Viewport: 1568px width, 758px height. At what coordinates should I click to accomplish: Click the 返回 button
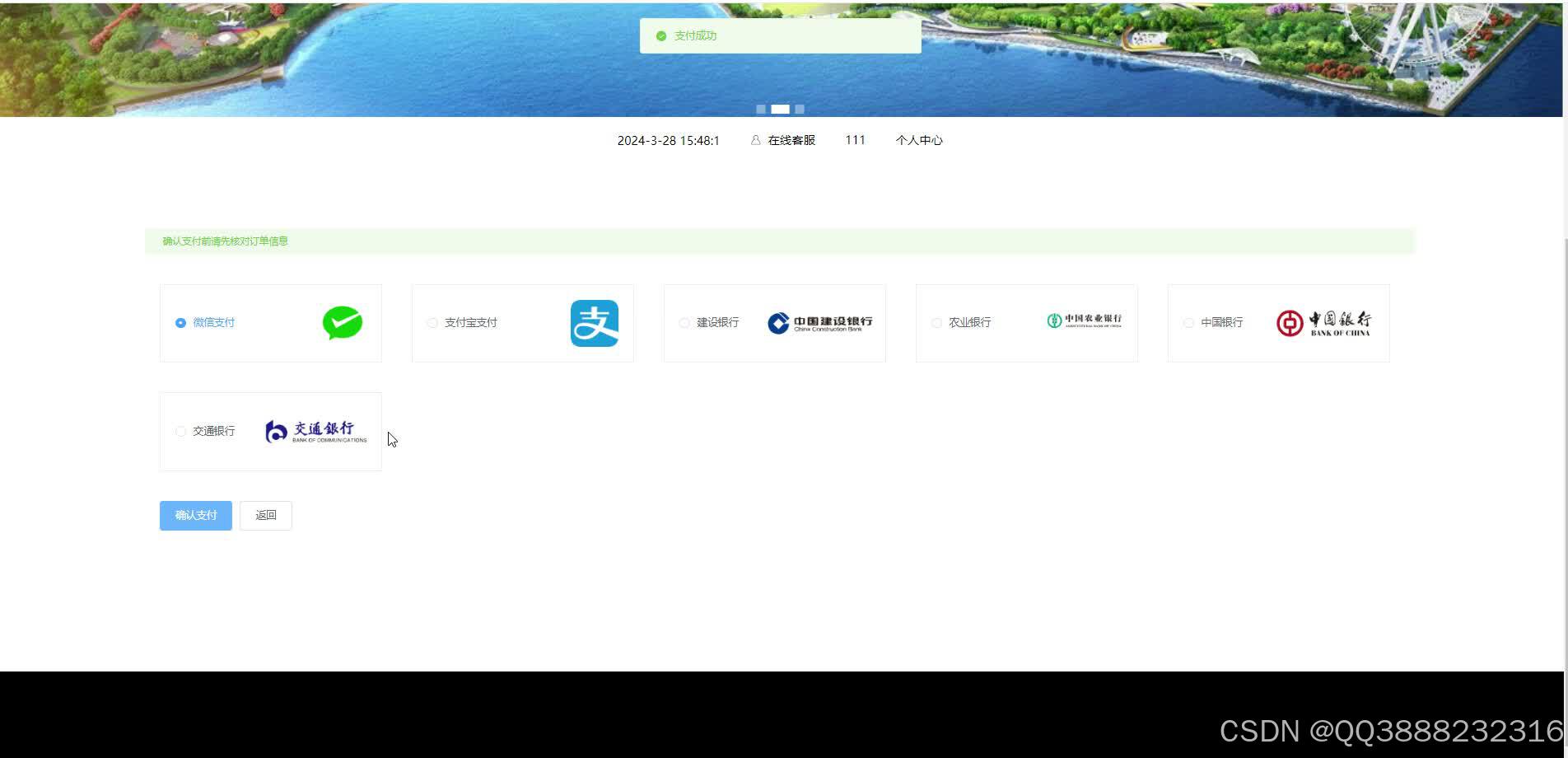[x=266, y=516]
